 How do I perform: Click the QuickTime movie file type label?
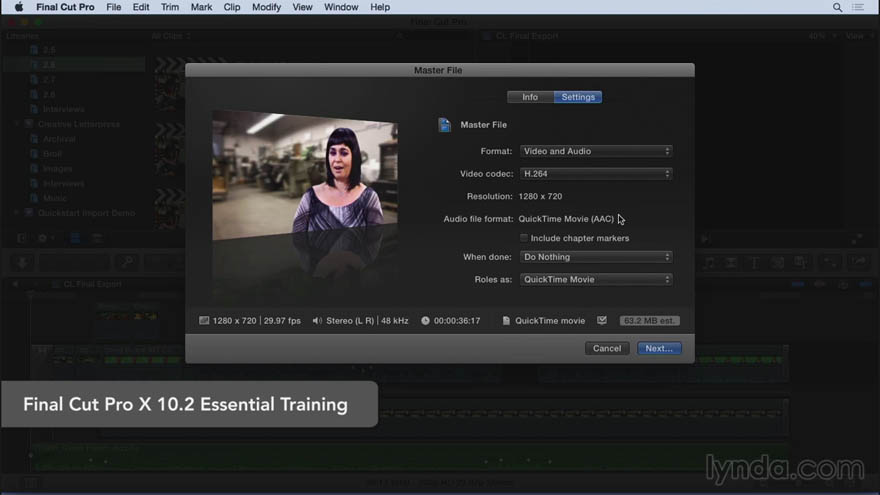coord(549,320)
